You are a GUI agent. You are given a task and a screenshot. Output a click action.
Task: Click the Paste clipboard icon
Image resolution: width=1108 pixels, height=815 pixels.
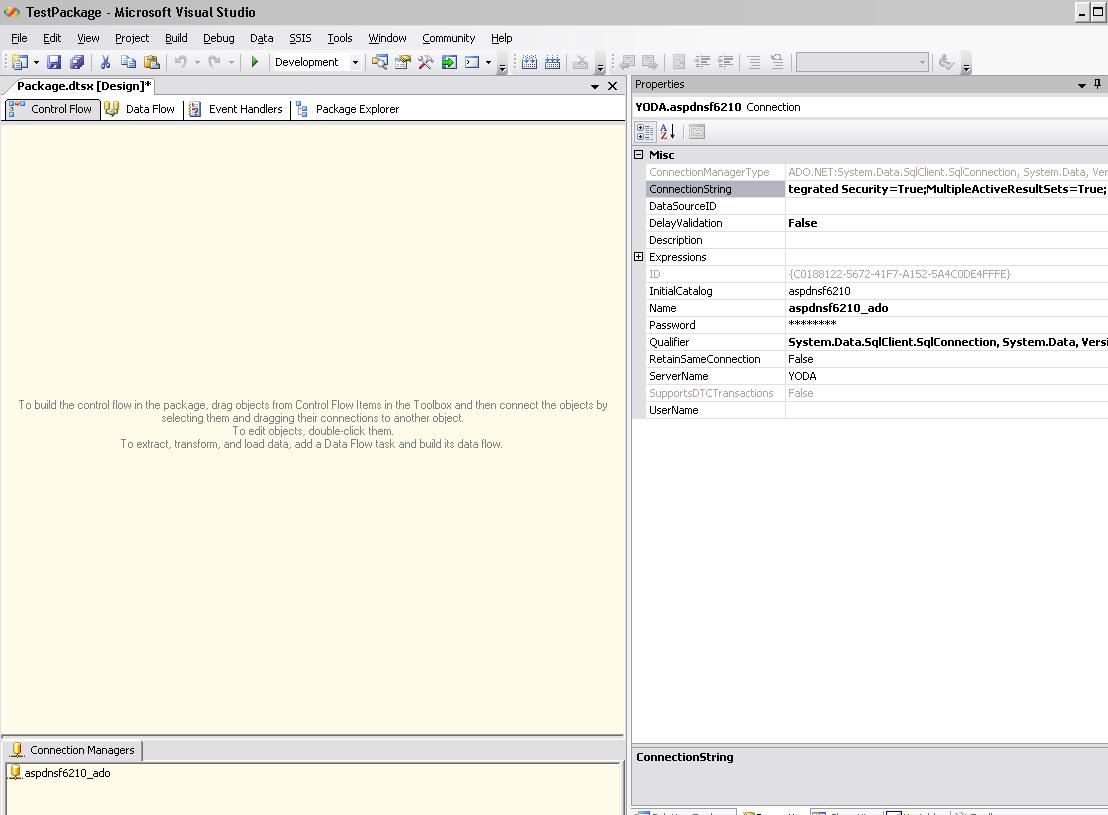152,62
